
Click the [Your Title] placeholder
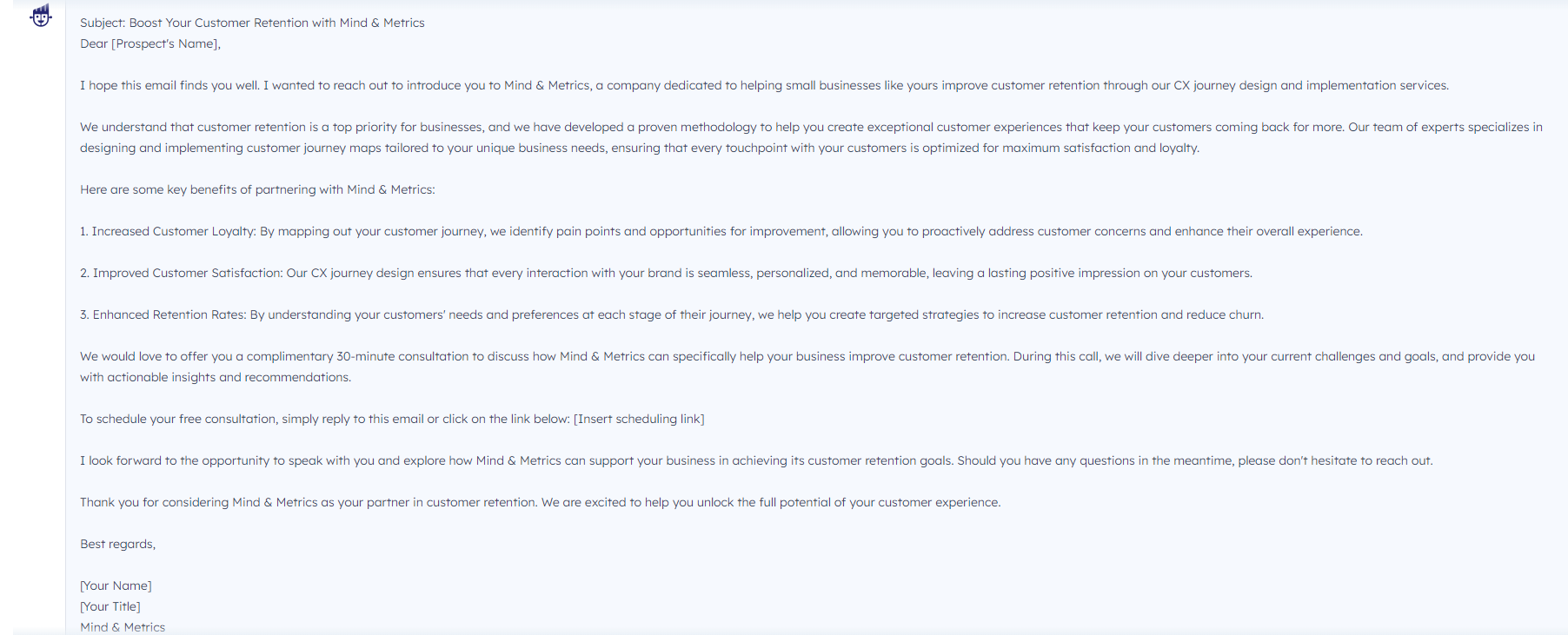point(110,606)
